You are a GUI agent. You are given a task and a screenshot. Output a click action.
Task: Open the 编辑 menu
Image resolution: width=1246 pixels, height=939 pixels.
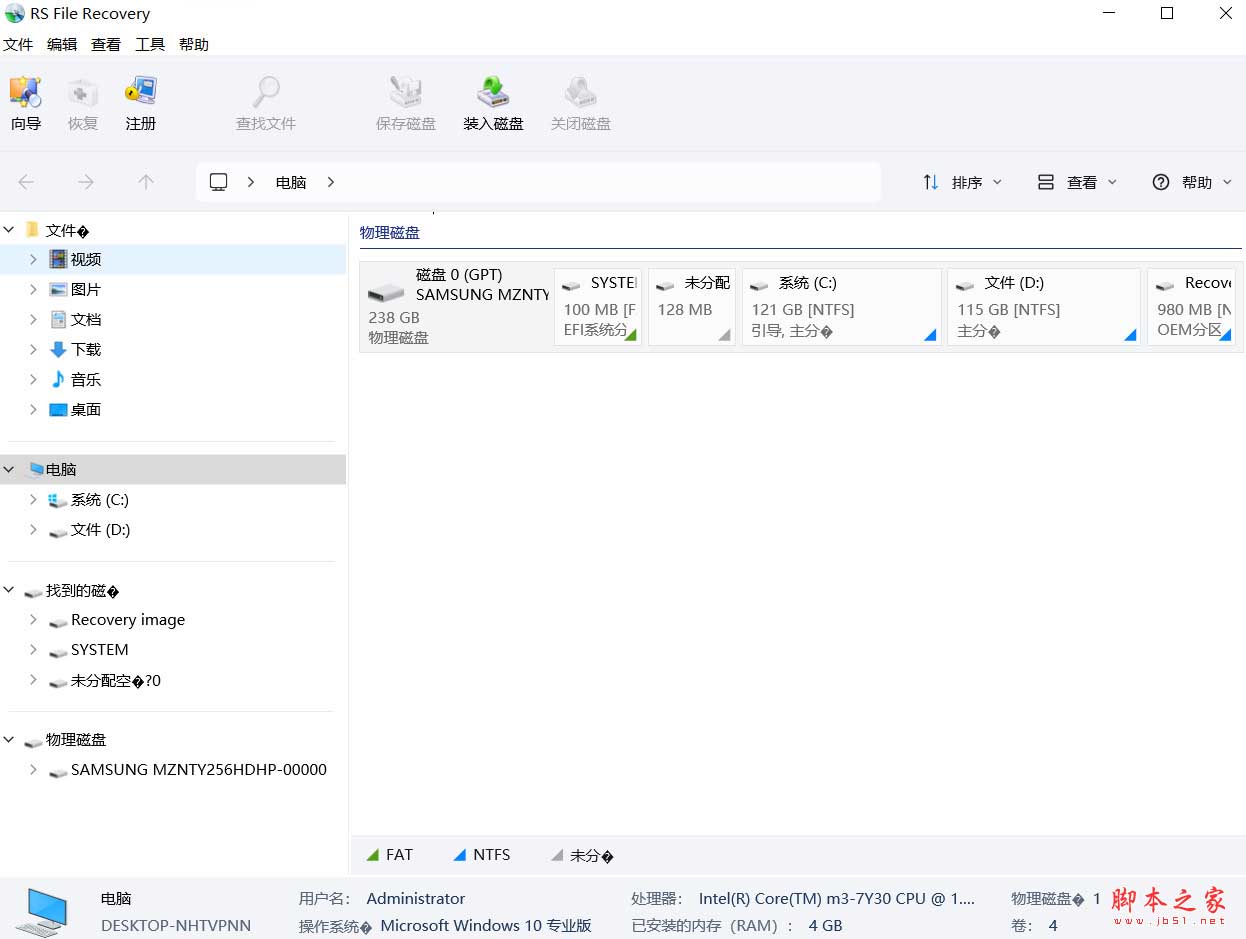(x=61, y=44)
